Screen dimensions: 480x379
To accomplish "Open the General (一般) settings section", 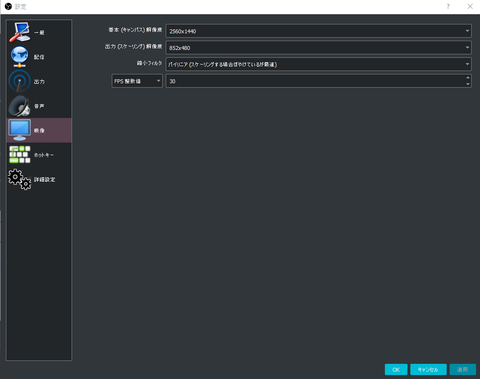I will click(39, 32).
